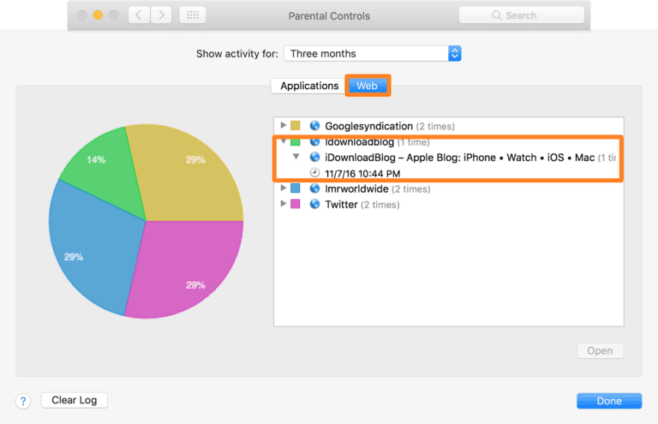
Task: Expand the Twitter entry
Action: [282, 204]
